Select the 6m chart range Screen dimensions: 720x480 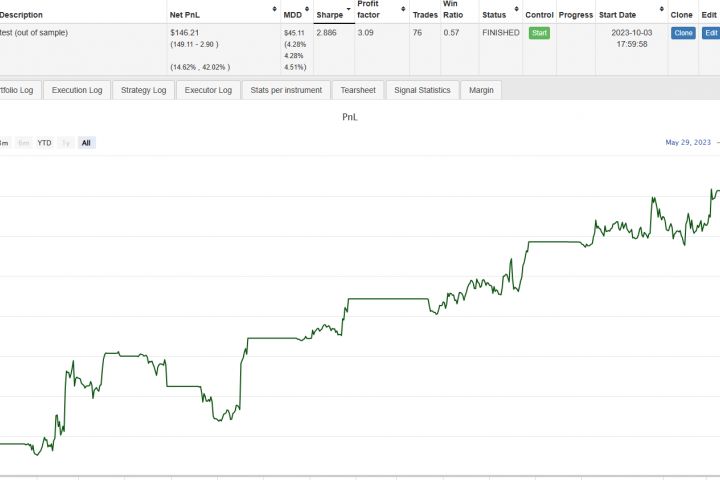[23, 143]
